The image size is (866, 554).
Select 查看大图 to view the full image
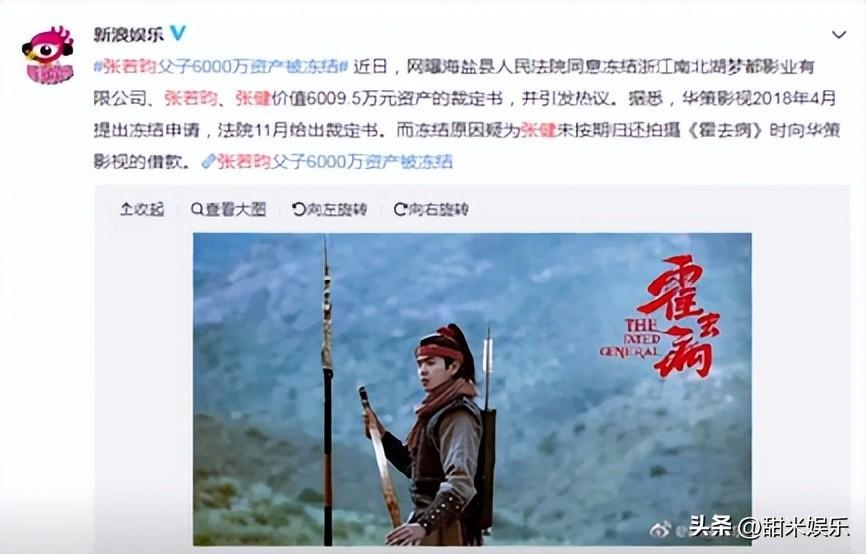229,209
